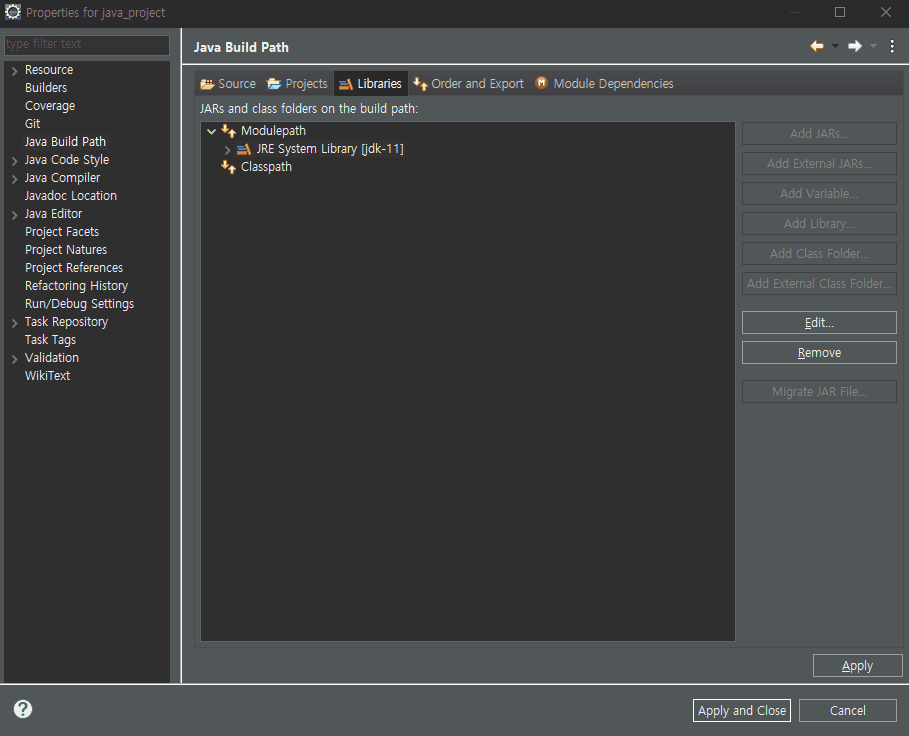Screen dimensions: 909x736
Task: Switch to the Projects tab
Action: 297,83
